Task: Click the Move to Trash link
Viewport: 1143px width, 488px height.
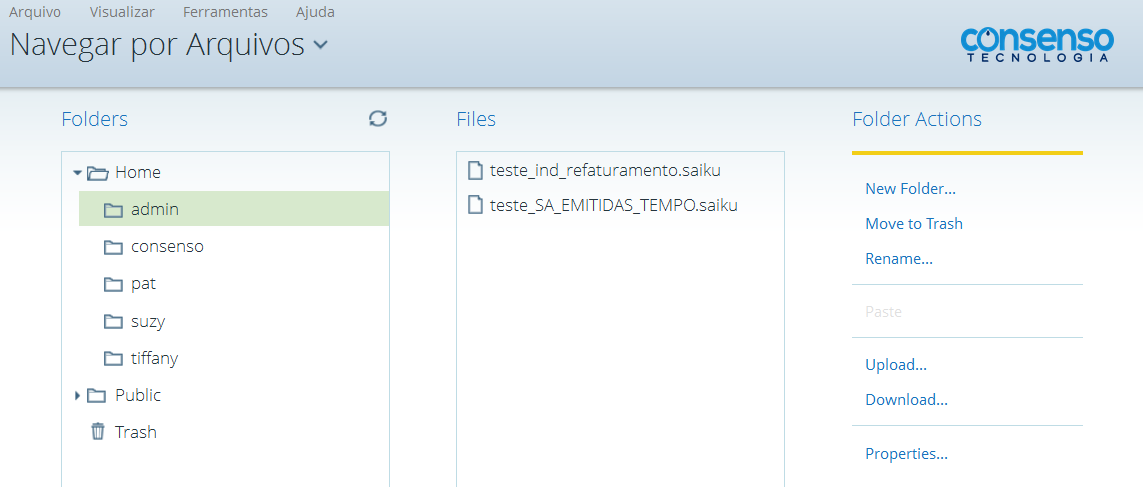Action: 914,224
